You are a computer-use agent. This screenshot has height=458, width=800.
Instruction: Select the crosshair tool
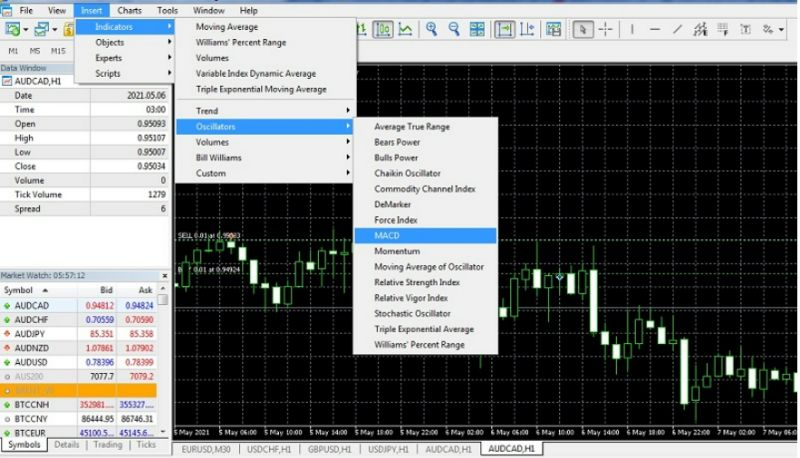(605, 30)
